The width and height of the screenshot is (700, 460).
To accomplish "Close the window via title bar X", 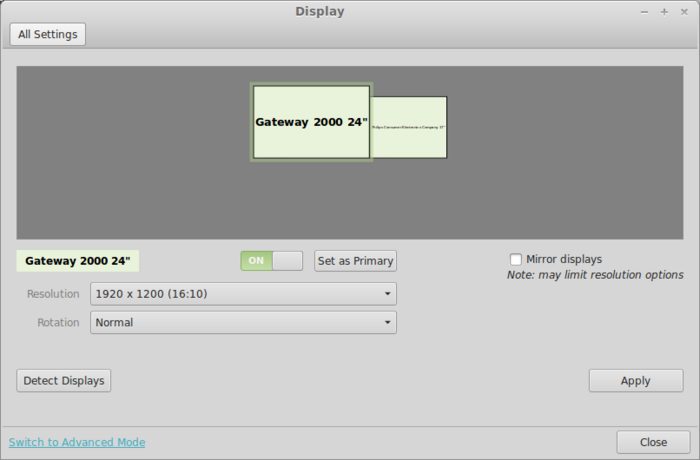I will [x=684, y=12].
